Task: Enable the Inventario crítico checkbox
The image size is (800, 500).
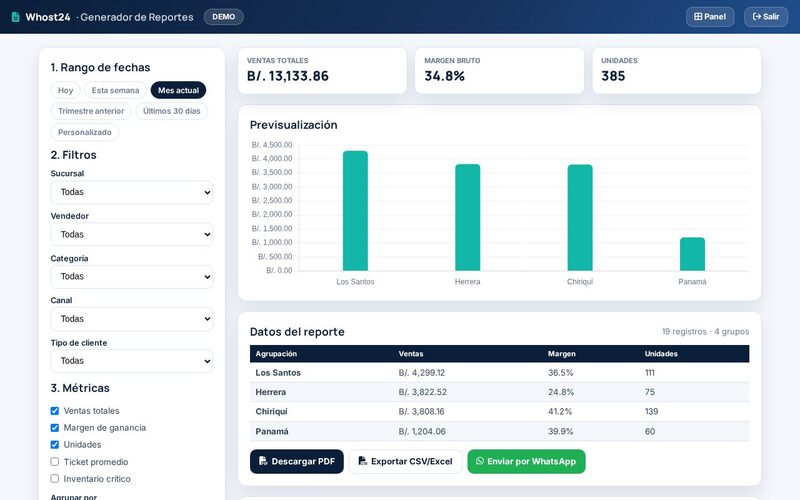Action: (x=55, y=479)
